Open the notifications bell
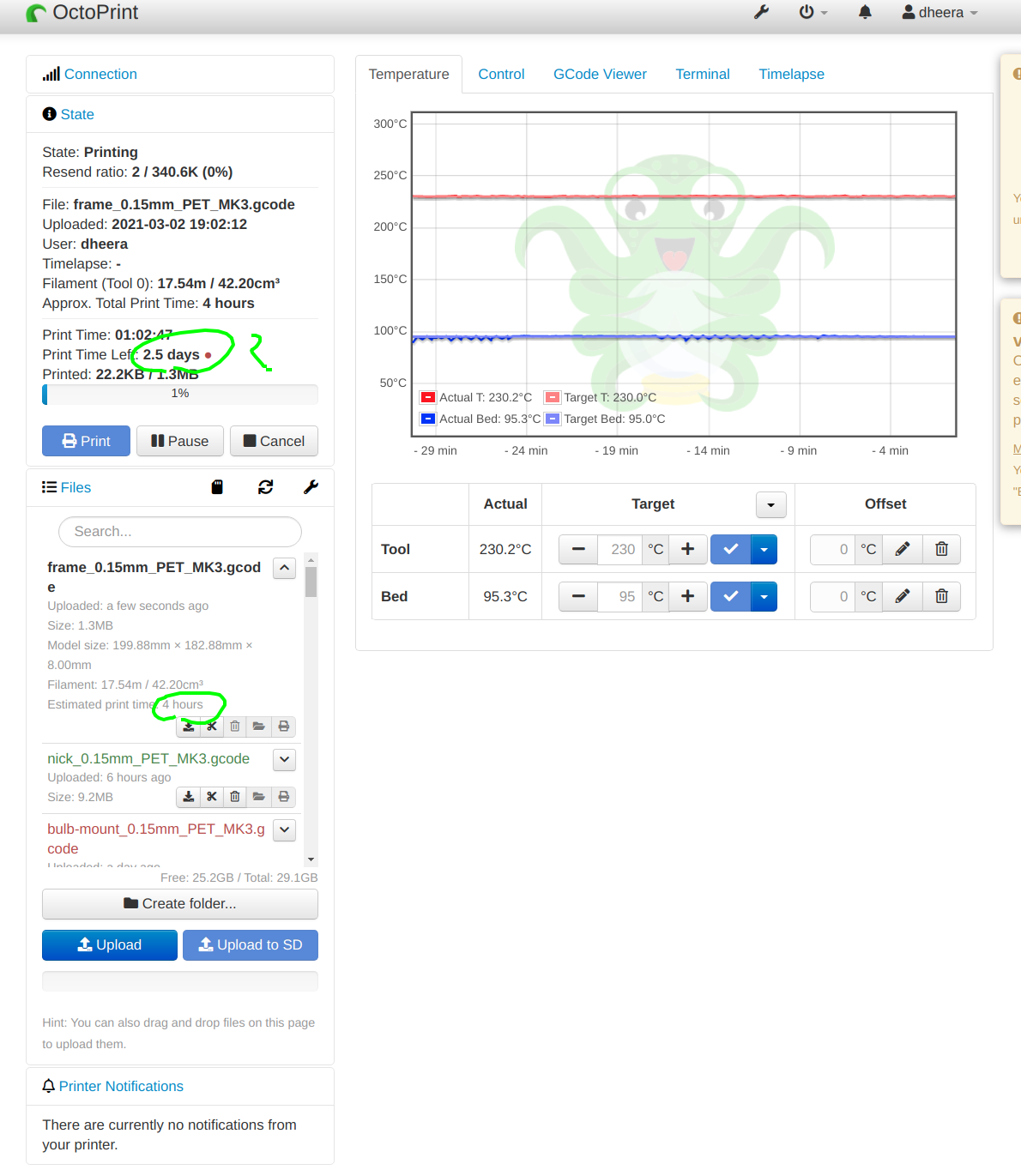1021x1176 pixels. pyautogui.click(x=864, y=13)
